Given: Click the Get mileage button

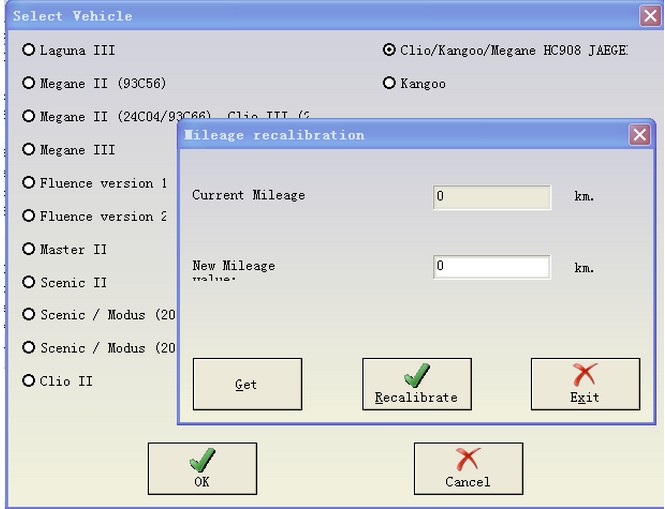Looking at the screenshot, I should point(247,384).
